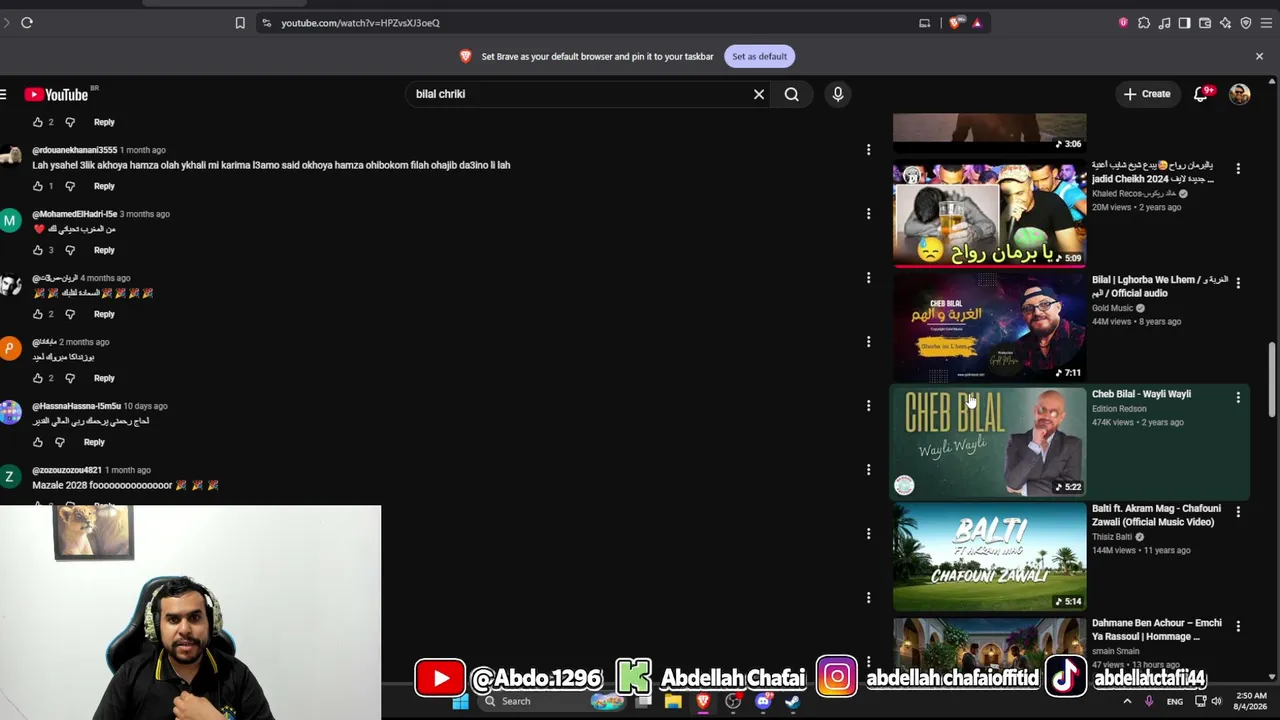Open options for @rdouanekhanani3555 comment

click(868, 150)
